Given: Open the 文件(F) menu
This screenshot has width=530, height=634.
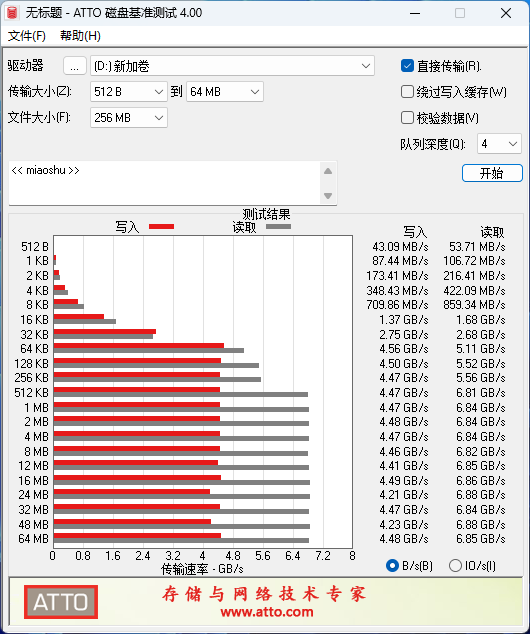Looking at the screenshot, I should pos(27,36).
